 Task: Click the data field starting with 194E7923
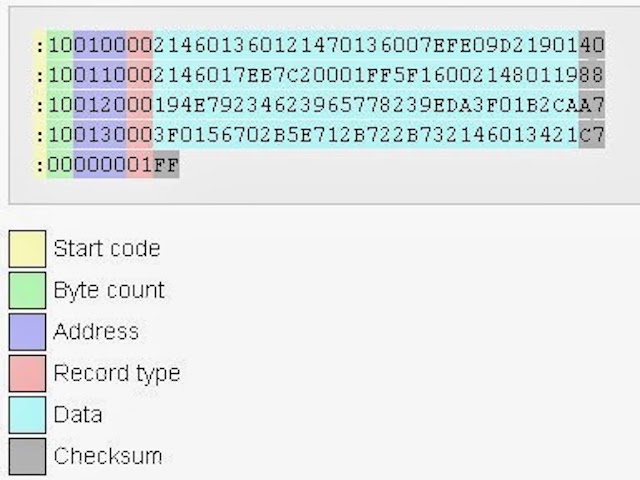click(366, 105)
